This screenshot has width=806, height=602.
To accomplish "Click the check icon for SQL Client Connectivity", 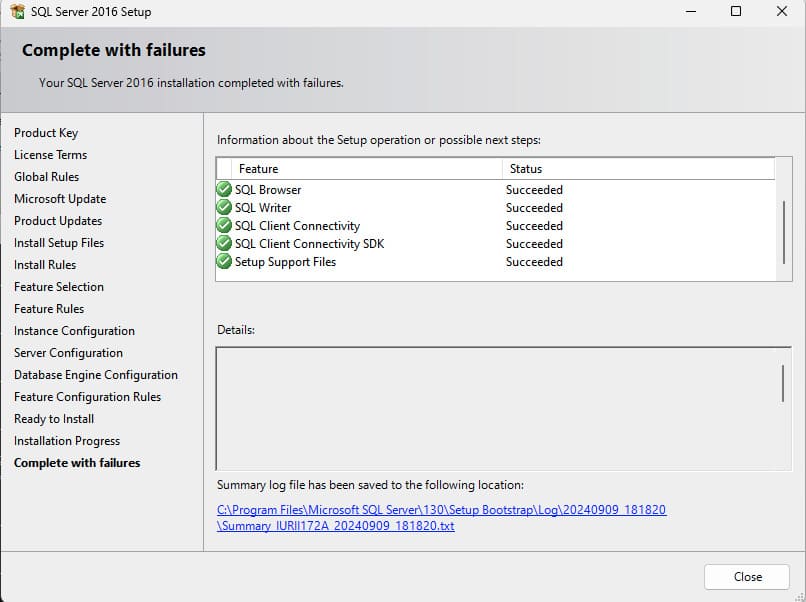I will (224, 226).
